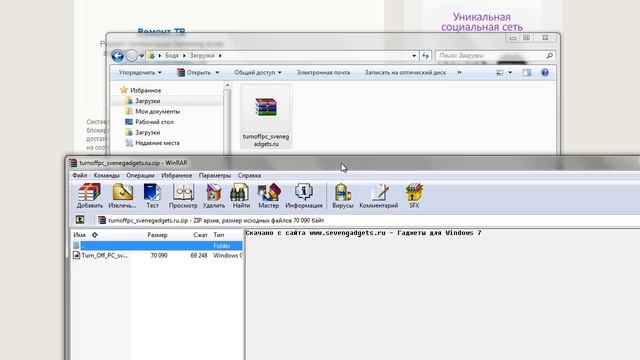Select the turnoffpc_sevengadgets.ru archive file thumbnail
Viewport: 640px width, 360px height.
(x=266, y=117)
